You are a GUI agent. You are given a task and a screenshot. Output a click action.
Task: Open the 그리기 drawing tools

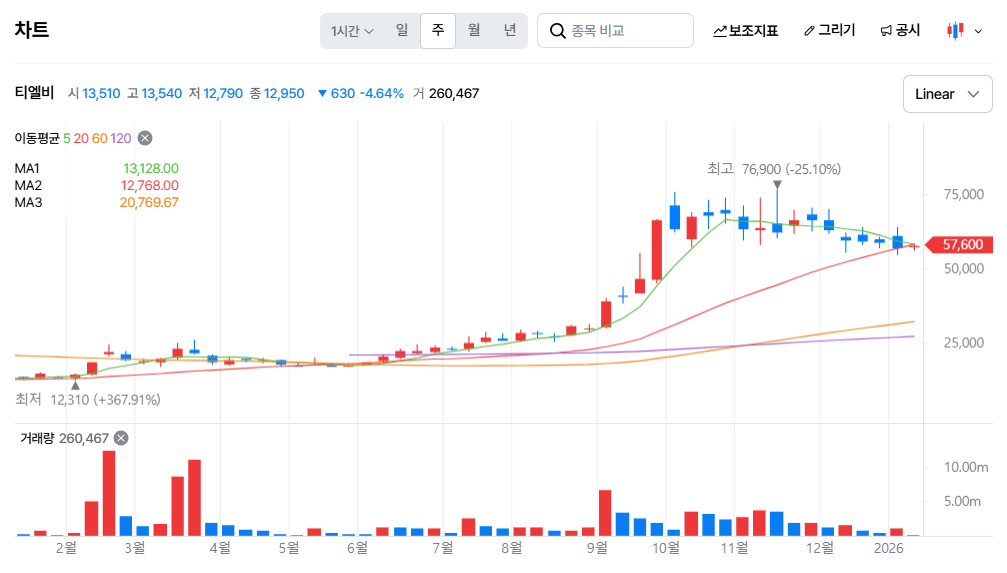tap(830, 30)
